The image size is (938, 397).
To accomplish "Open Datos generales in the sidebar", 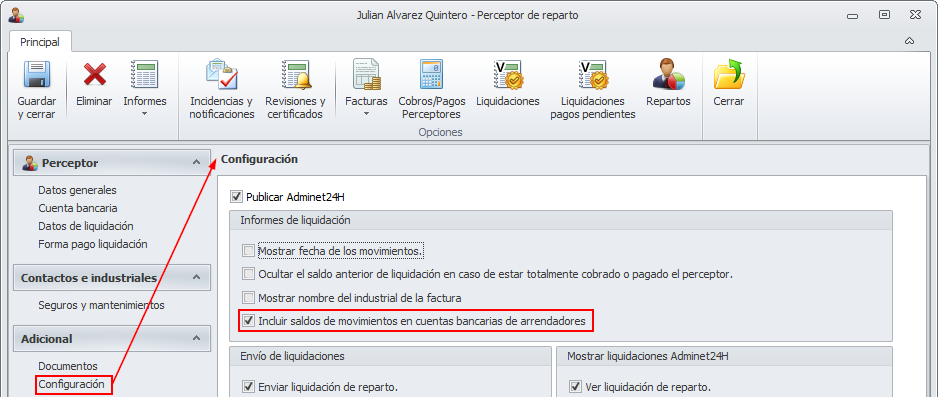I will [x=77, y=190].
